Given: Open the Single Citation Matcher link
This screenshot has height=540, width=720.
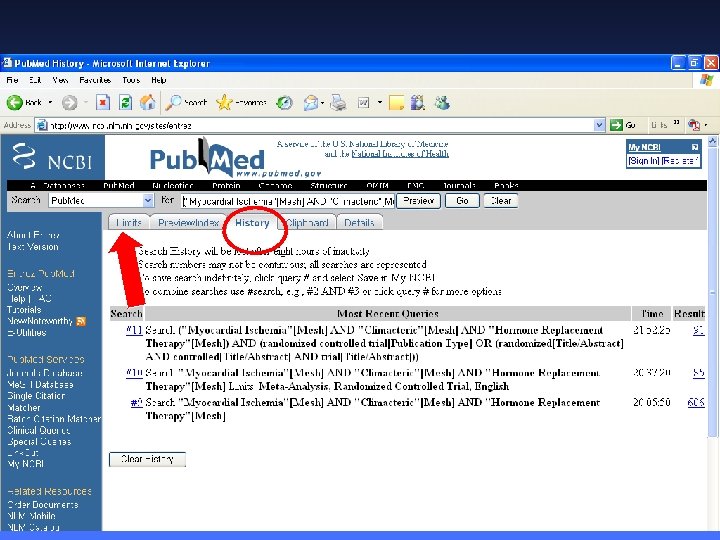Looking at the screenshot, I should 36,401.
